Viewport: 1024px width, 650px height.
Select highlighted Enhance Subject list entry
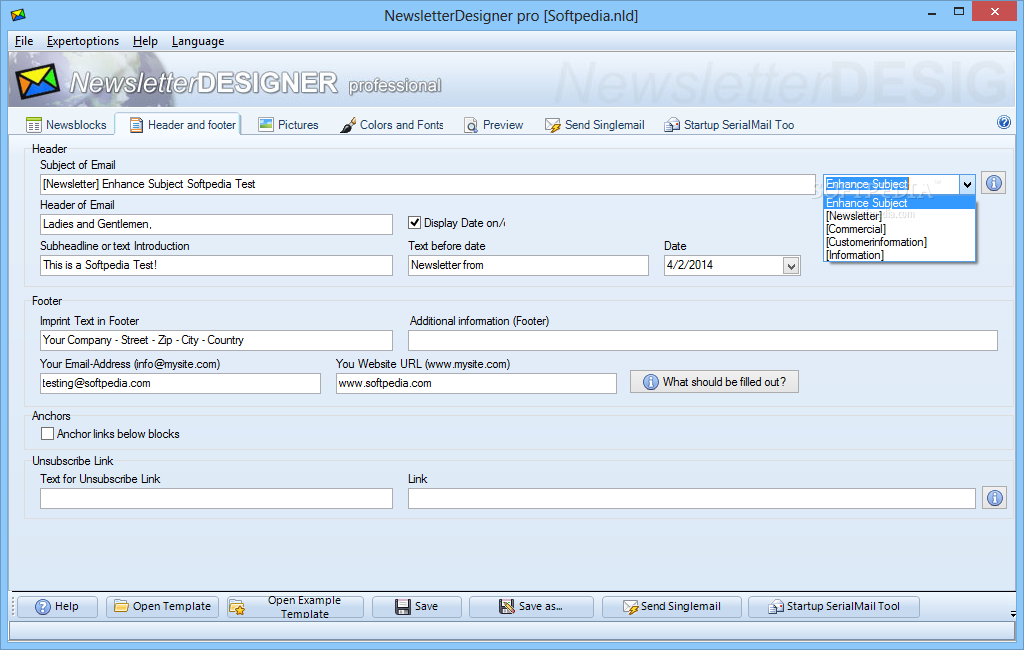[900, 203]
